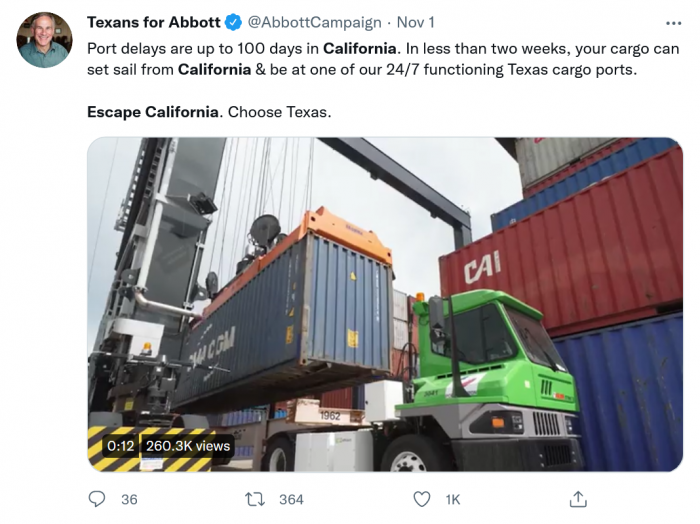Click the reply speech bubble icon
The height and width of the screenshot is (524, 700).
[x=97, y=498]
